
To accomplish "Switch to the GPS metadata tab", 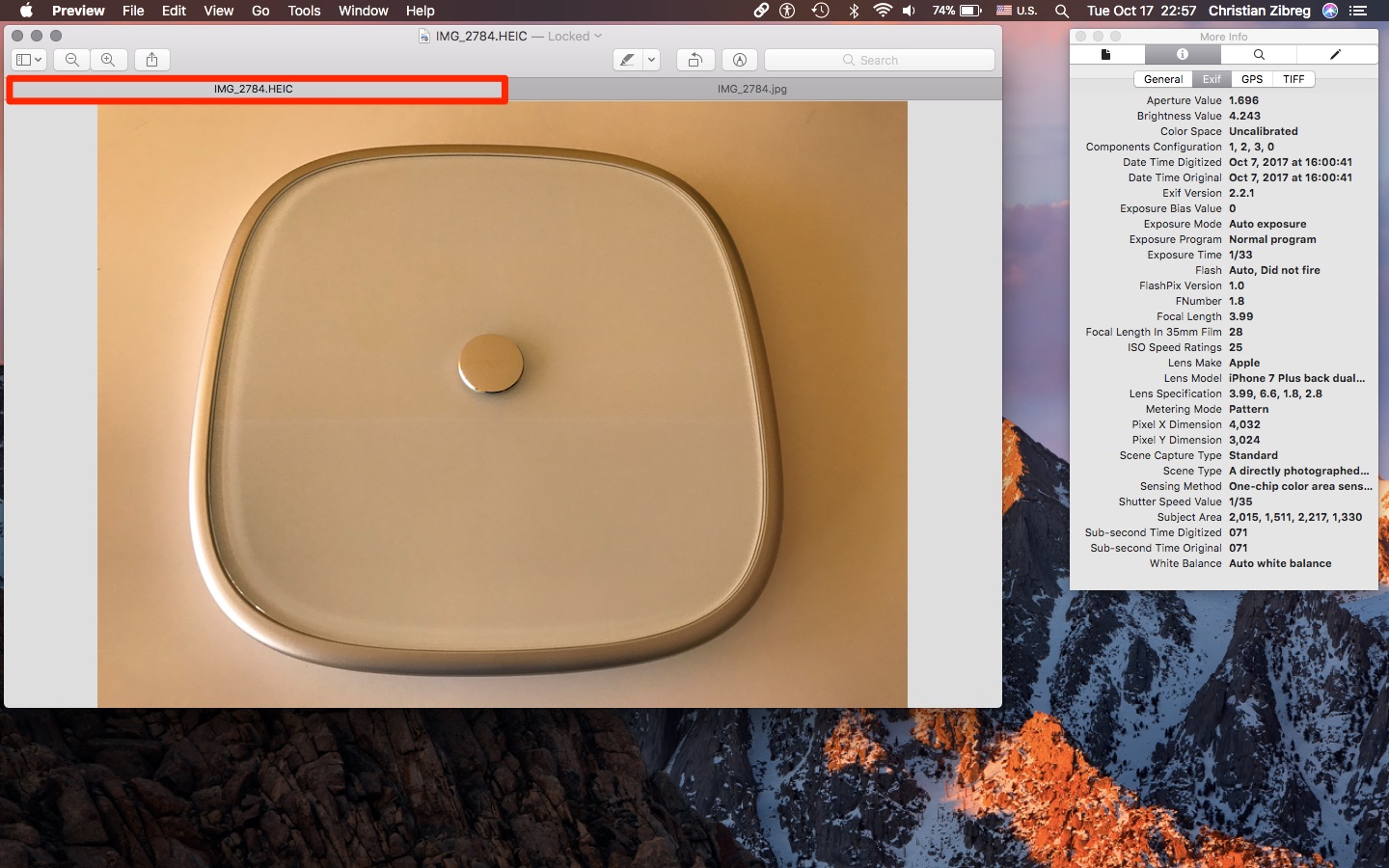I will tap(1252, 79).
